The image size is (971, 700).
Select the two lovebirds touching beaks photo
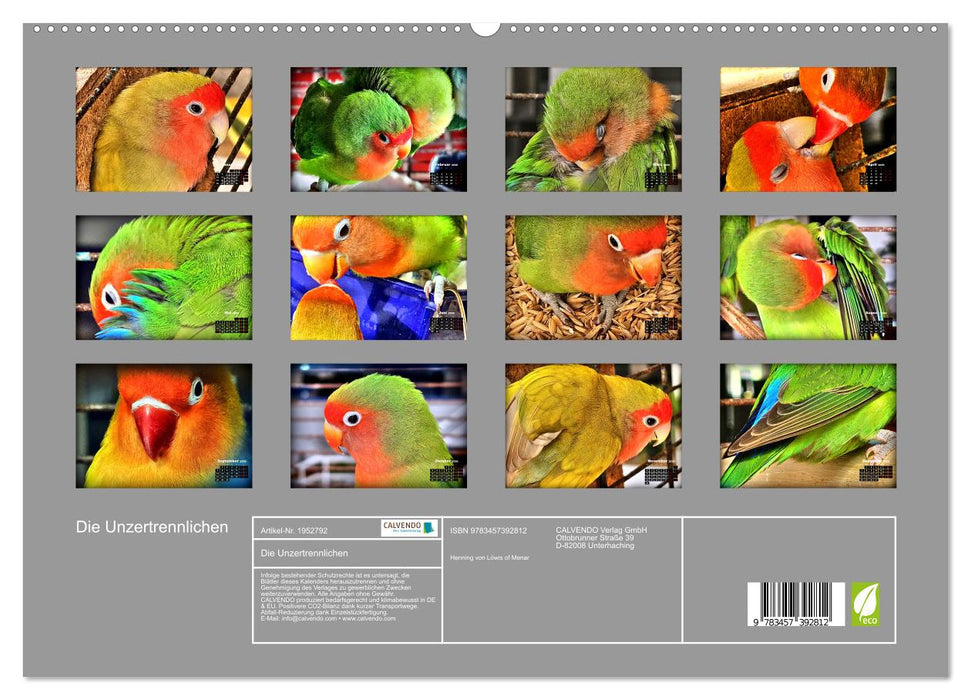[x=807, y=129]
